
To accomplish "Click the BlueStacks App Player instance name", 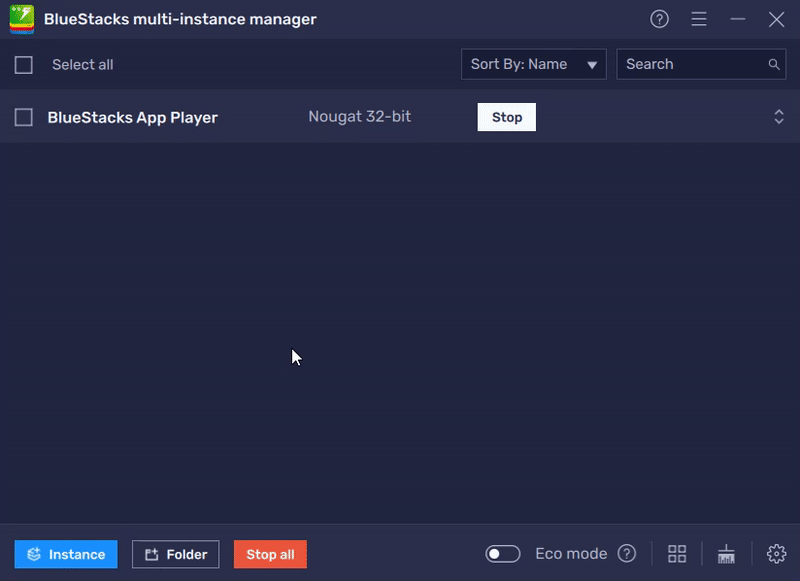I will point(133,117).
